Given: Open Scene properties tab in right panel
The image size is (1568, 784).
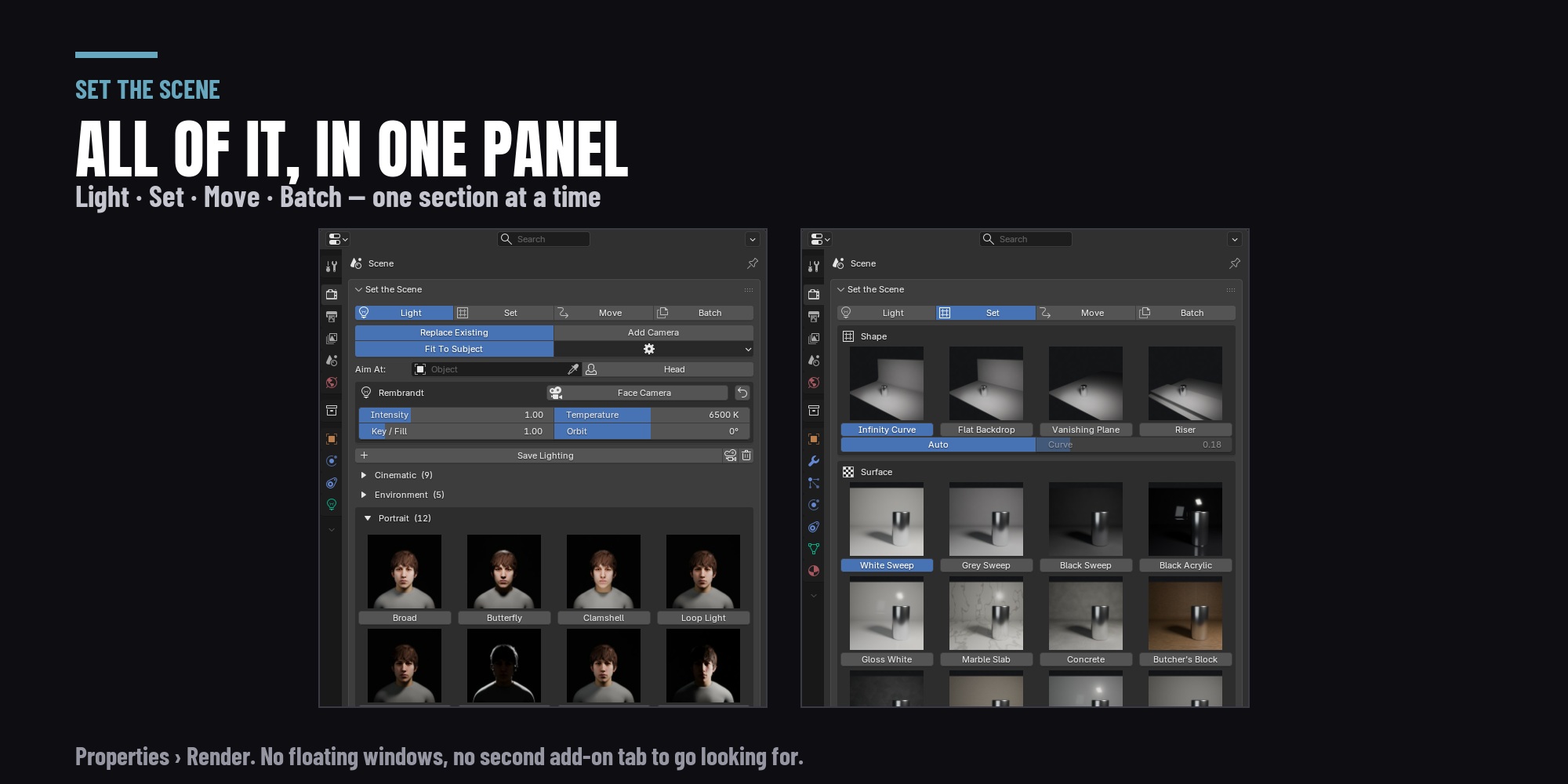Looking at the screenshot, I should [x=814, y=361].
